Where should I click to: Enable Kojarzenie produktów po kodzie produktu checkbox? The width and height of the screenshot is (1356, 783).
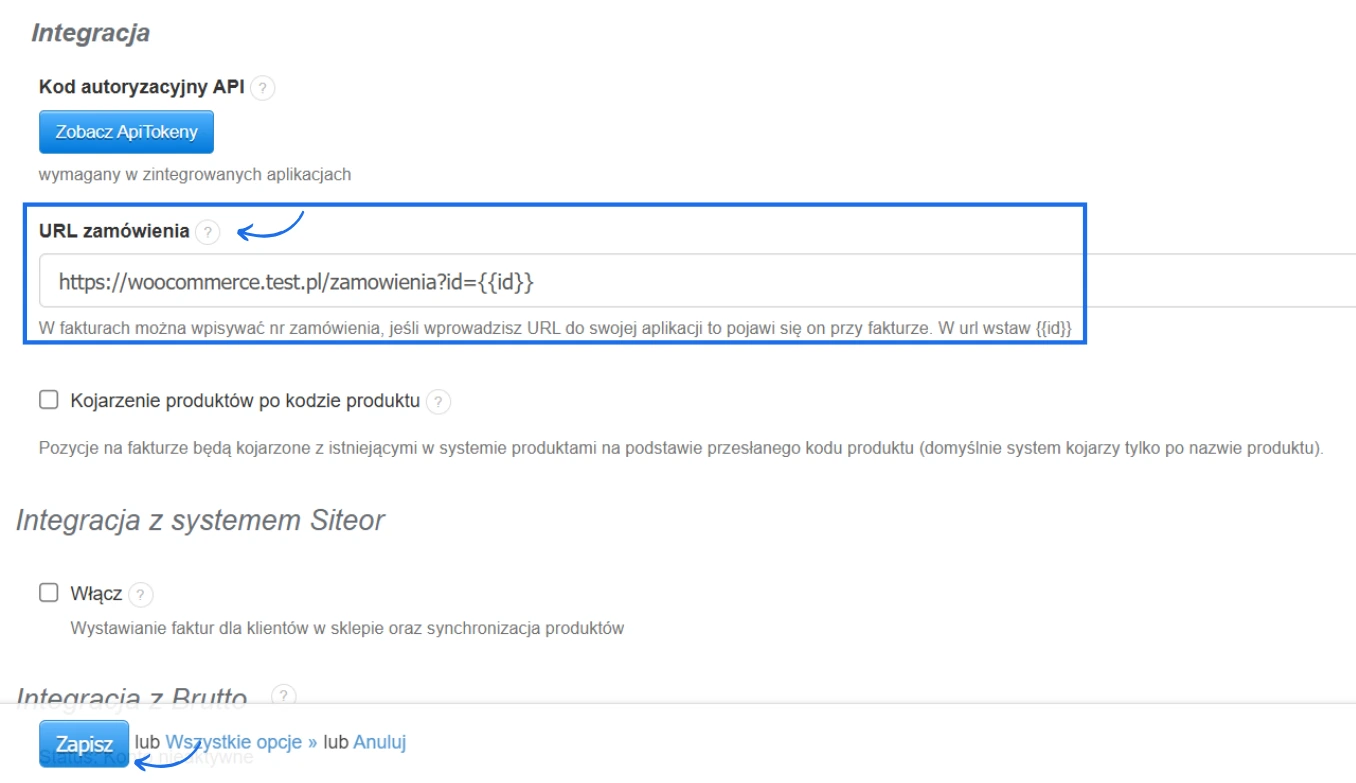coord(49,400)
